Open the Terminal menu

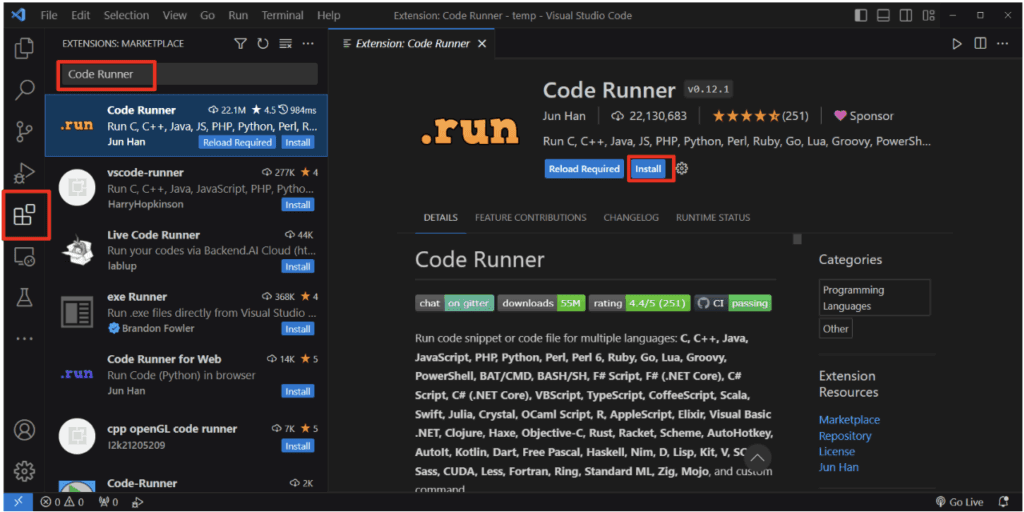click(282, 15)
